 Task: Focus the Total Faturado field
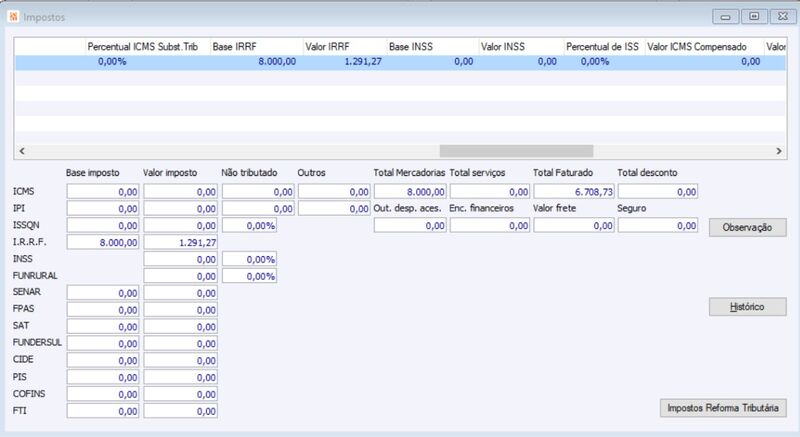click(x=574, y=192)
